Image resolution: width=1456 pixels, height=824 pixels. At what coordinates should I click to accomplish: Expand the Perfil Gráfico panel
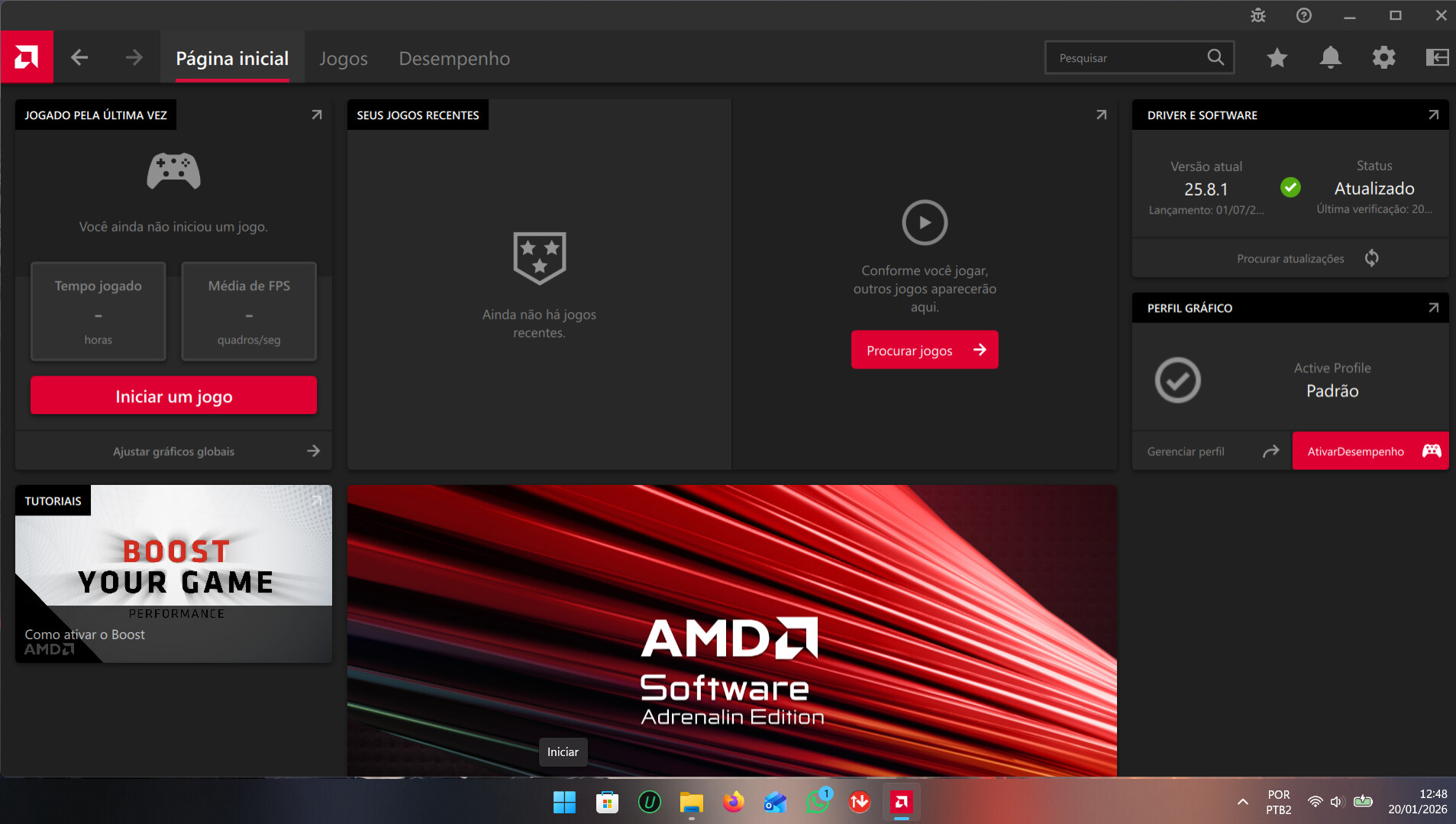click(1433, 308)
